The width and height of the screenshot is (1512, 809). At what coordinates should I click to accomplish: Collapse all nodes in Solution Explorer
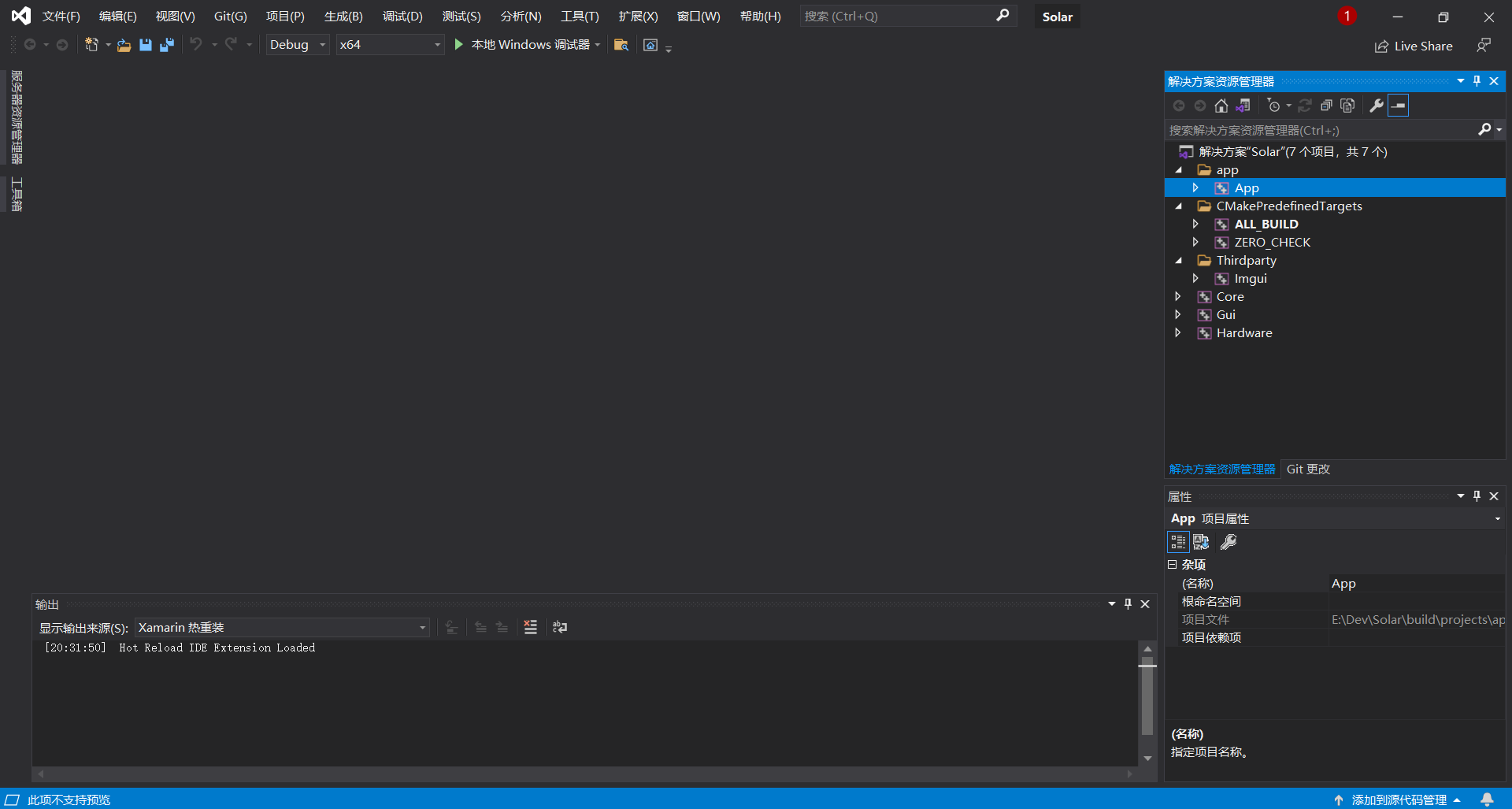(x=1326, y=106)
